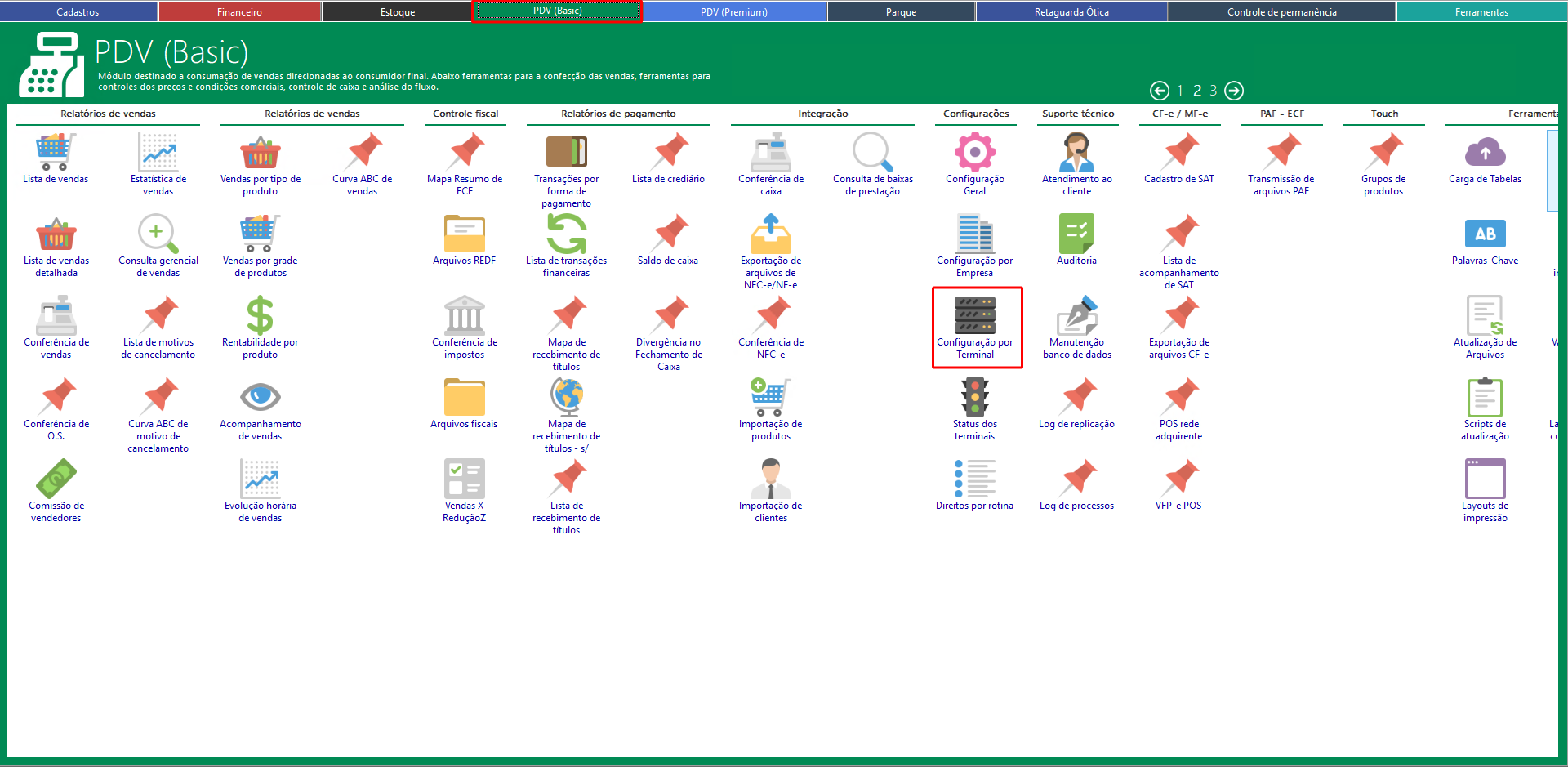Image resolution: width=1568 pixels, height=767 pixels.
Task: Click the Atendimento ao cliente icon
Action: 1076,153
